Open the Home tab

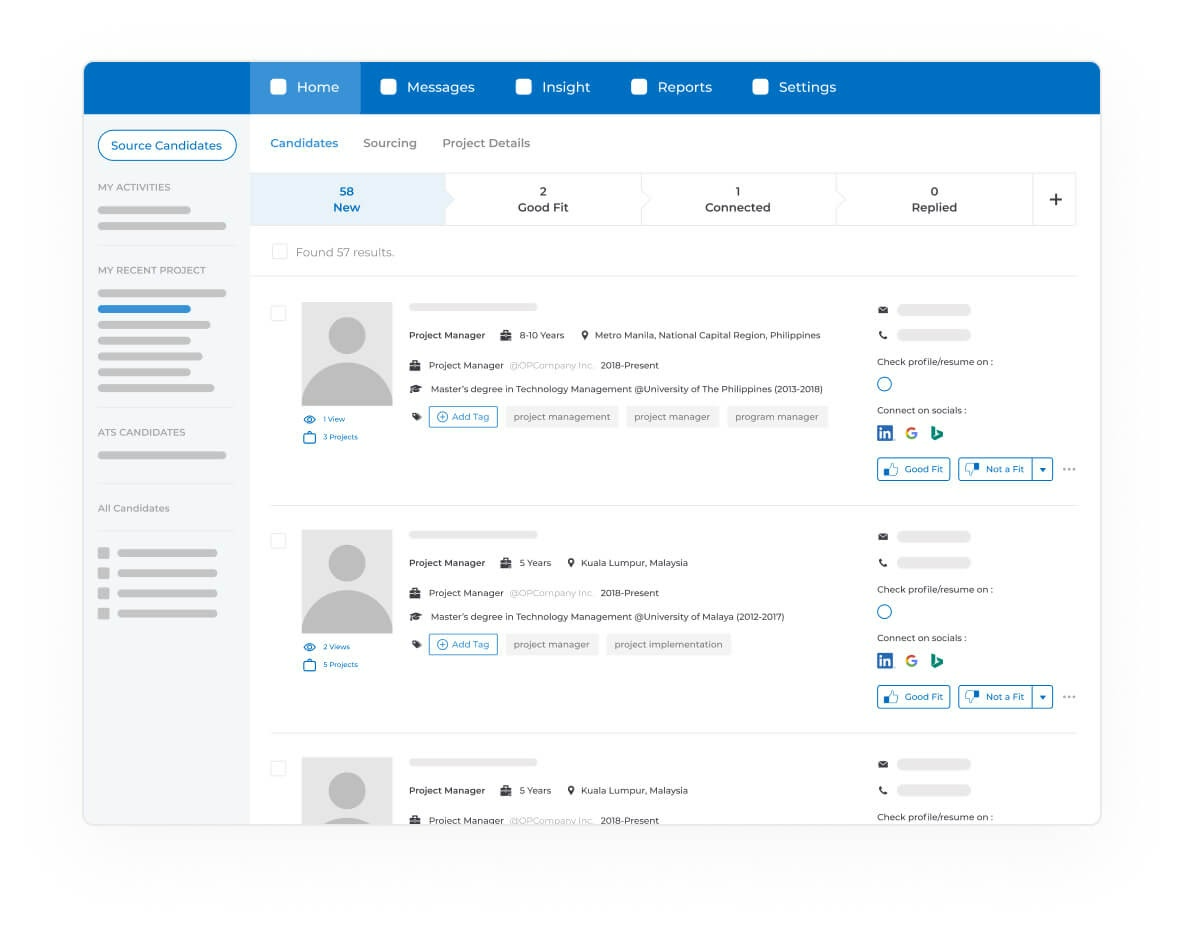tap(305, 88)
